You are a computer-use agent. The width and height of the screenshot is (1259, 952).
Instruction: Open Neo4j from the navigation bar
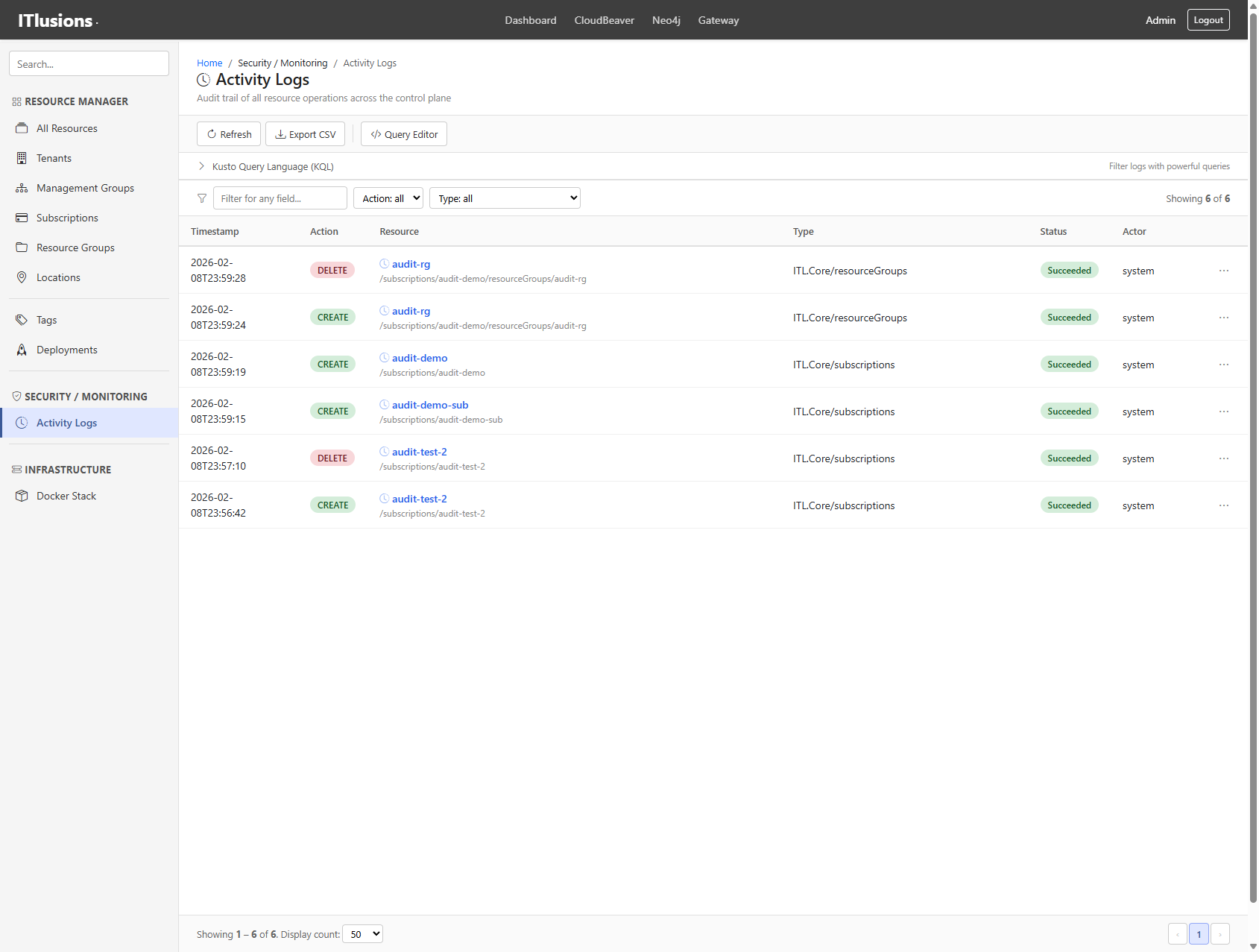coord(666,20)
